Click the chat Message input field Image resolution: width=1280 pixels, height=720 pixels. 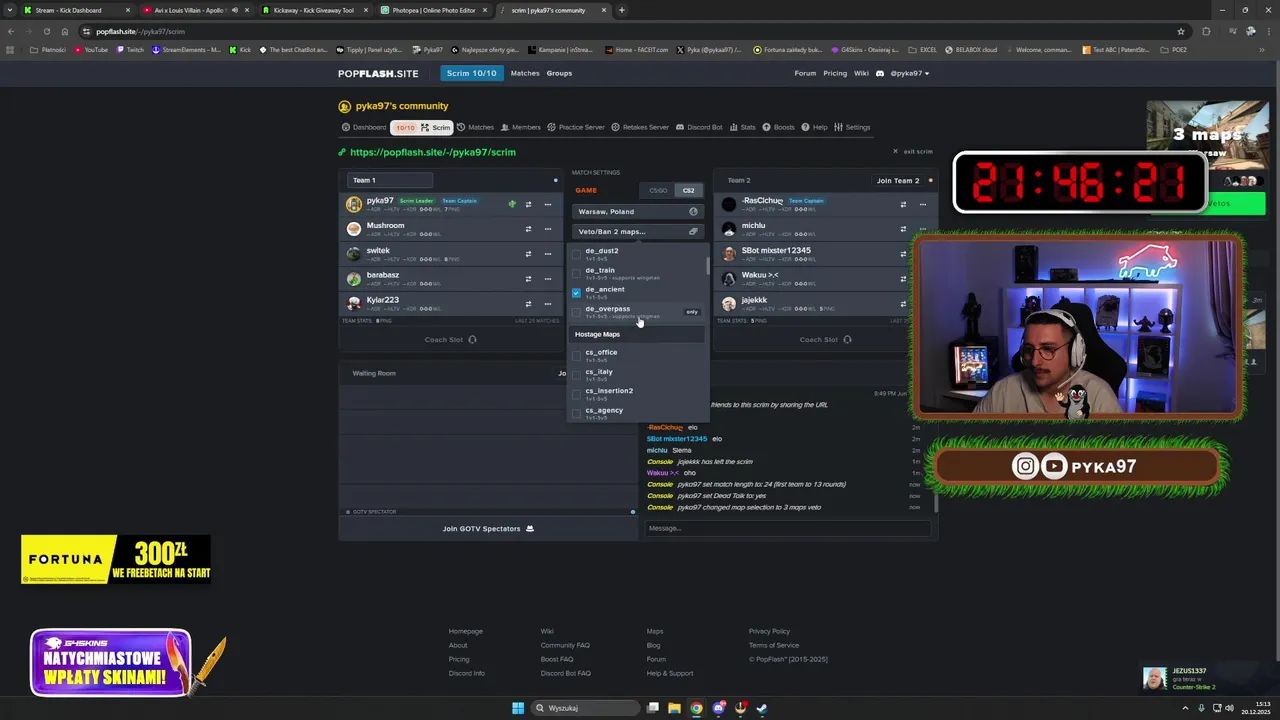(788, 528)
